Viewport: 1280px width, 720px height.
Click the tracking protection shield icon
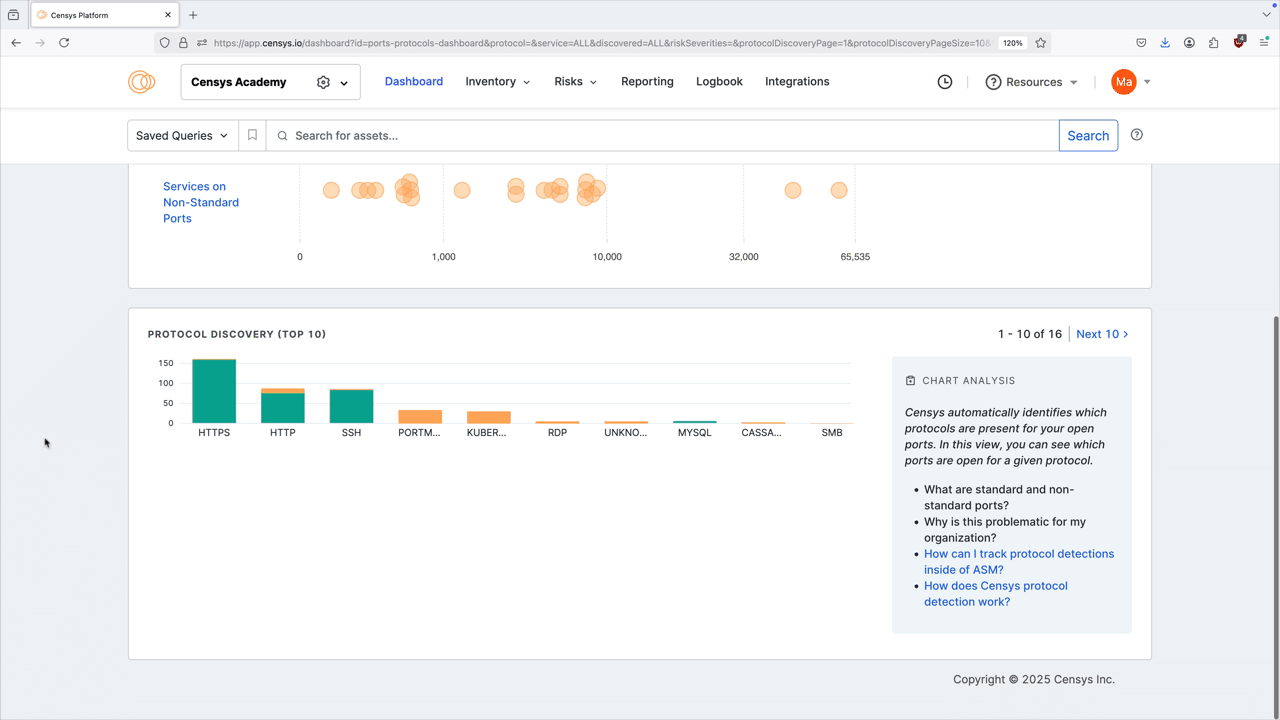[165, 43]
